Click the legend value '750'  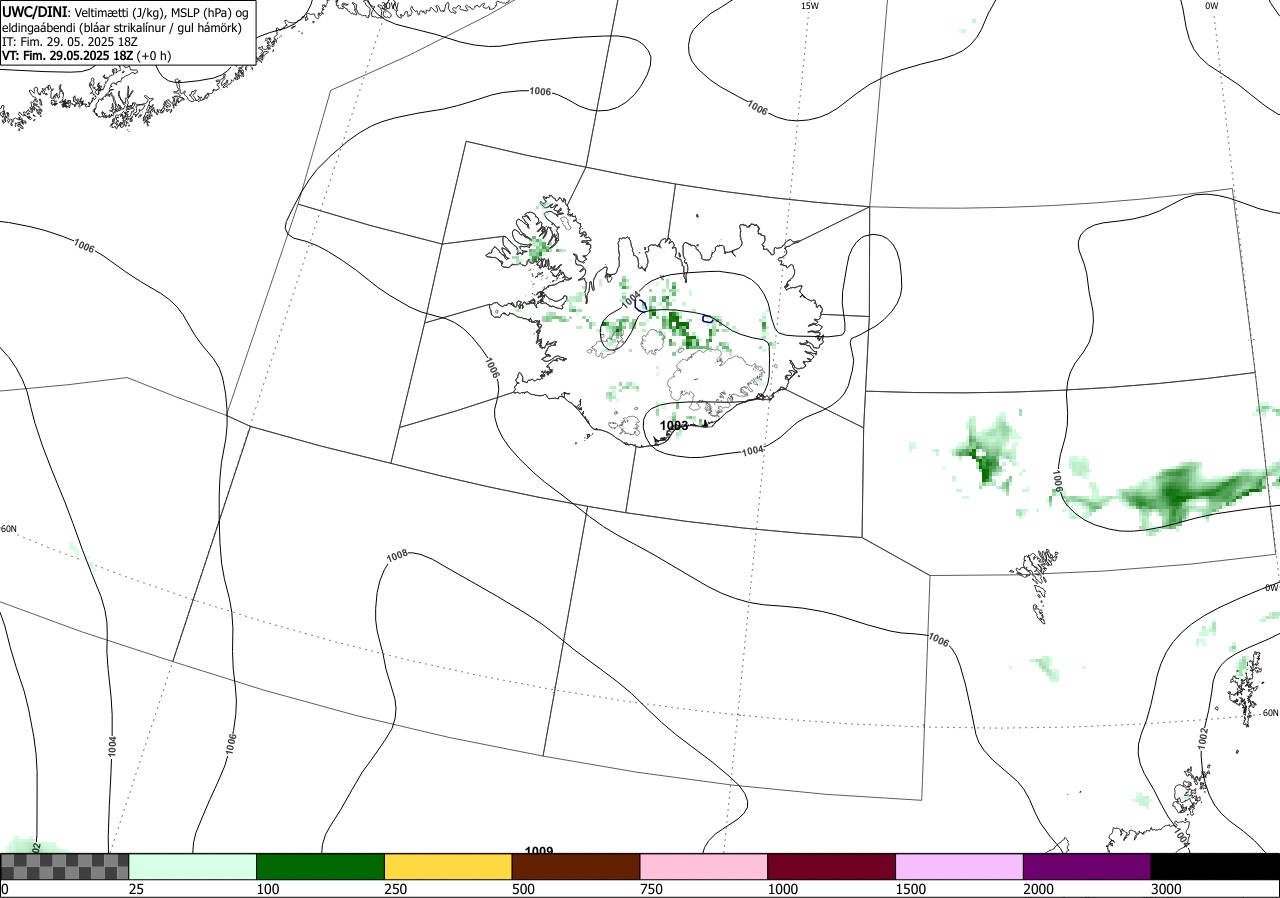pos(651,889)
